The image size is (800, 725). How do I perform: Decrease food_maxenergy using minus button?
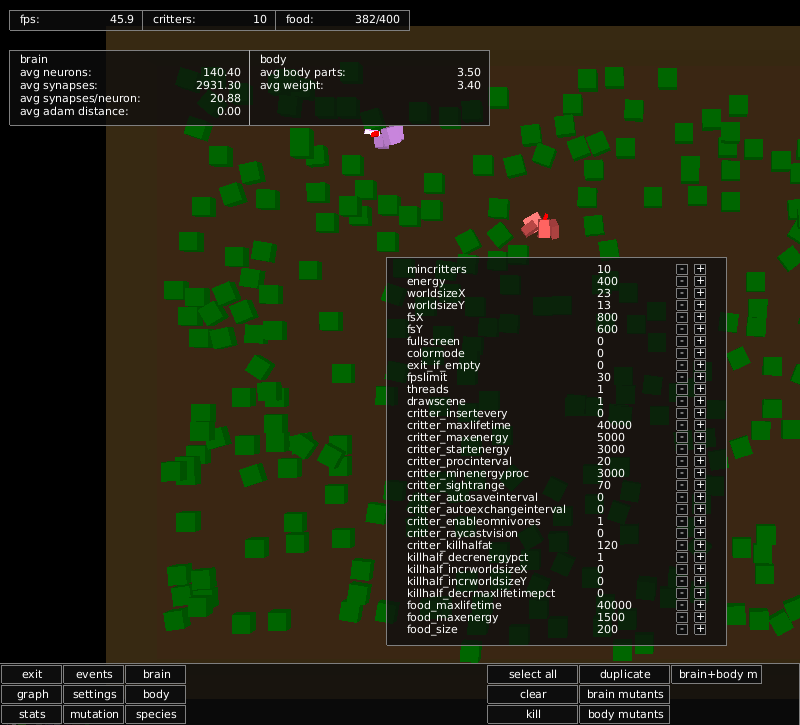(x=682, y=617)
